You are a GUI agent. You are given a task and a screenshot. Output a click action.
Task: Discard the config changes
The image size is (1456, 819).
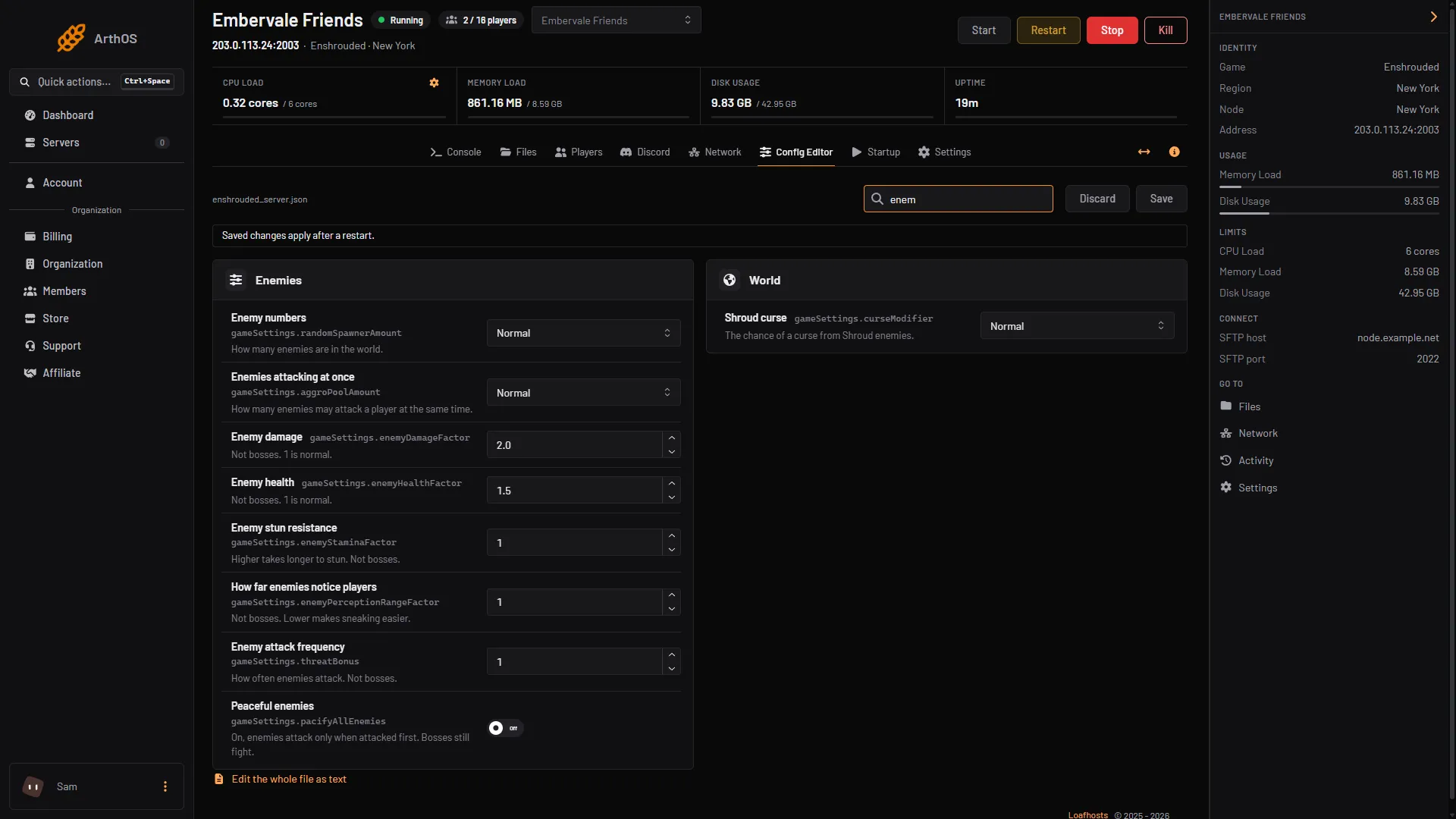[1097, 199]
